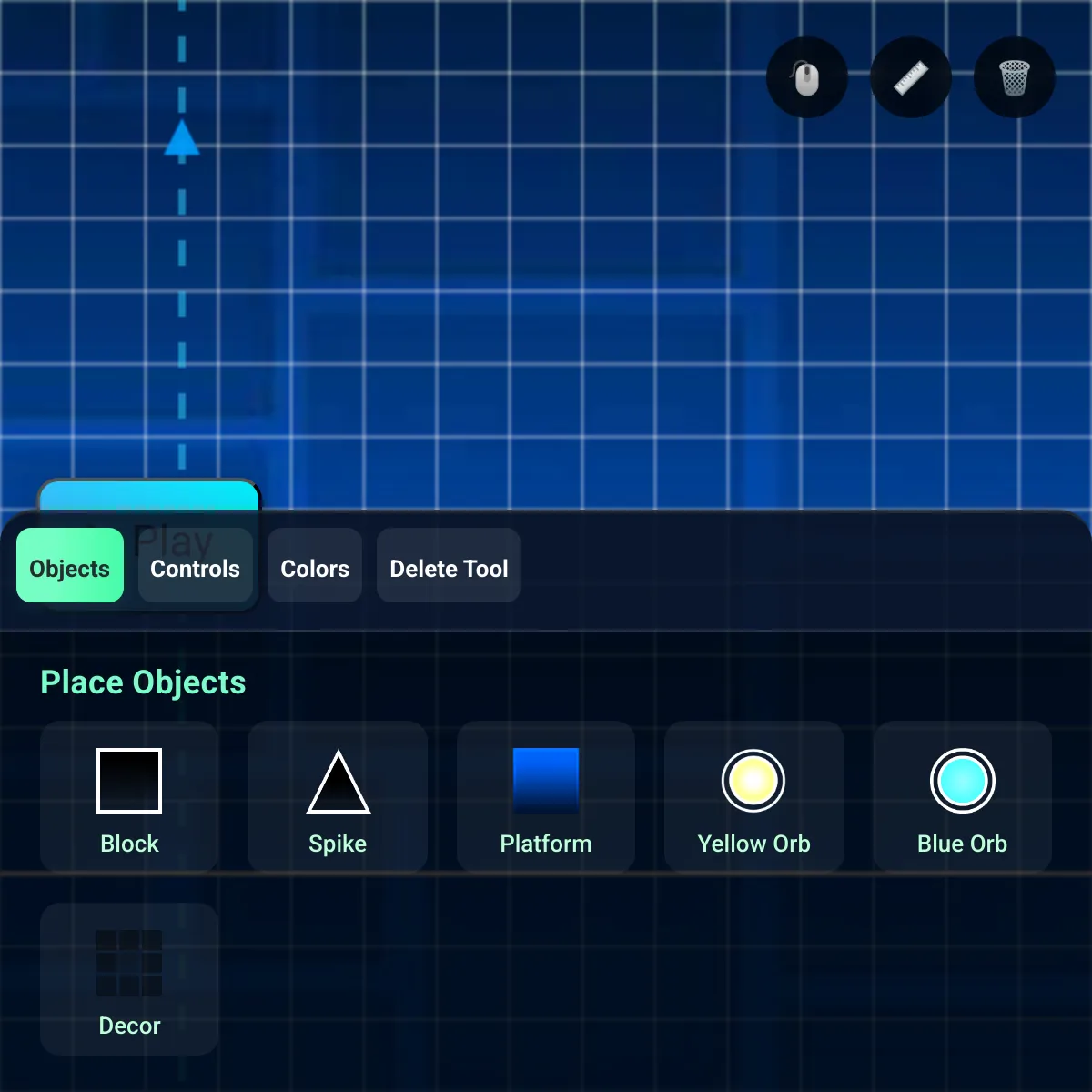This screenshot has height=1092, width=1092.
Task: Activate the ruler measuring tool
Action: (x=910, y=78)
